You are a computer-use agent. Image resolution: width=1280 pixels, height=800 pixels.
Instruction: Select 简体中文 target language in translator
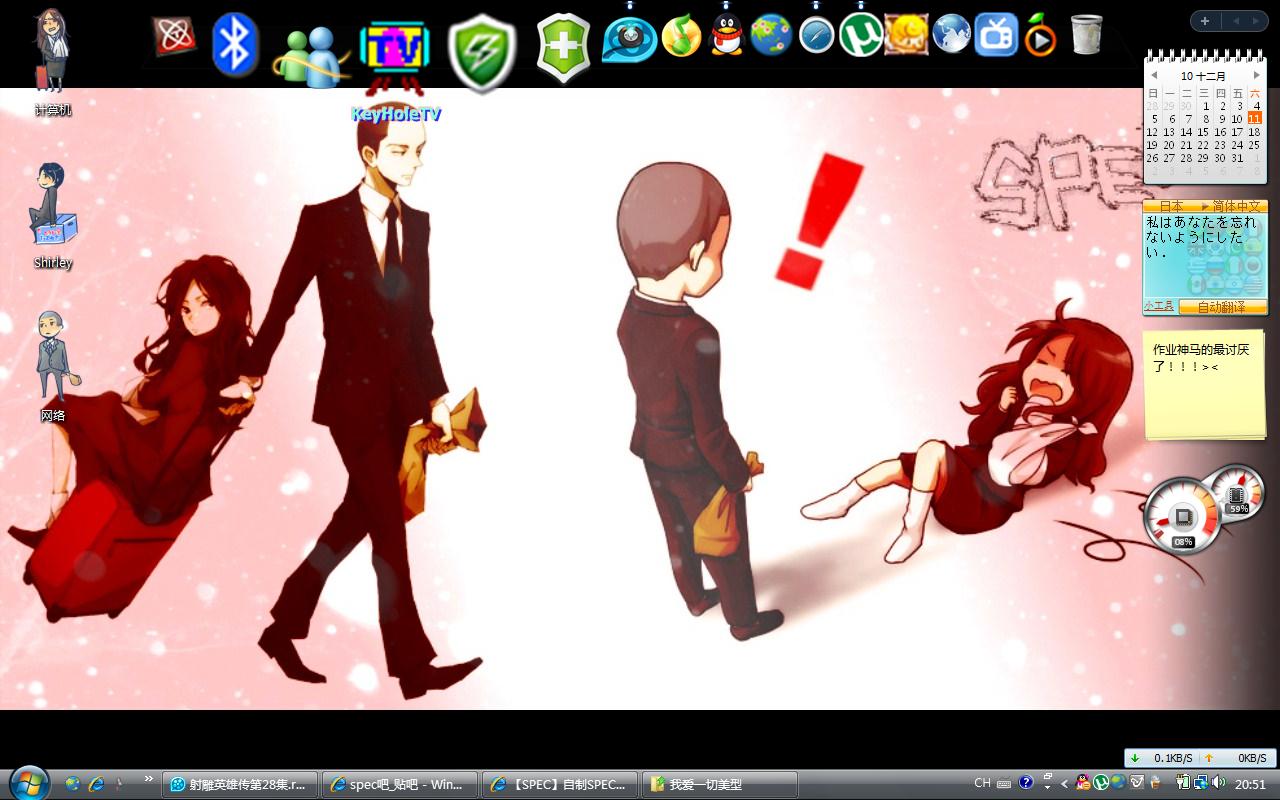click(1234, 206)
